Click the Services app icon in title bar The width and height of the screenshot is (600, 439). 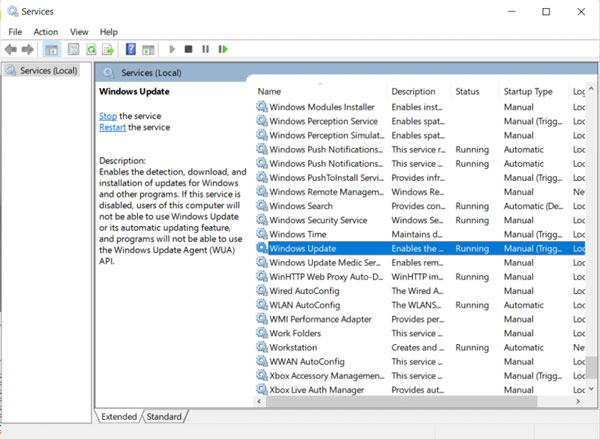[13, 11]
